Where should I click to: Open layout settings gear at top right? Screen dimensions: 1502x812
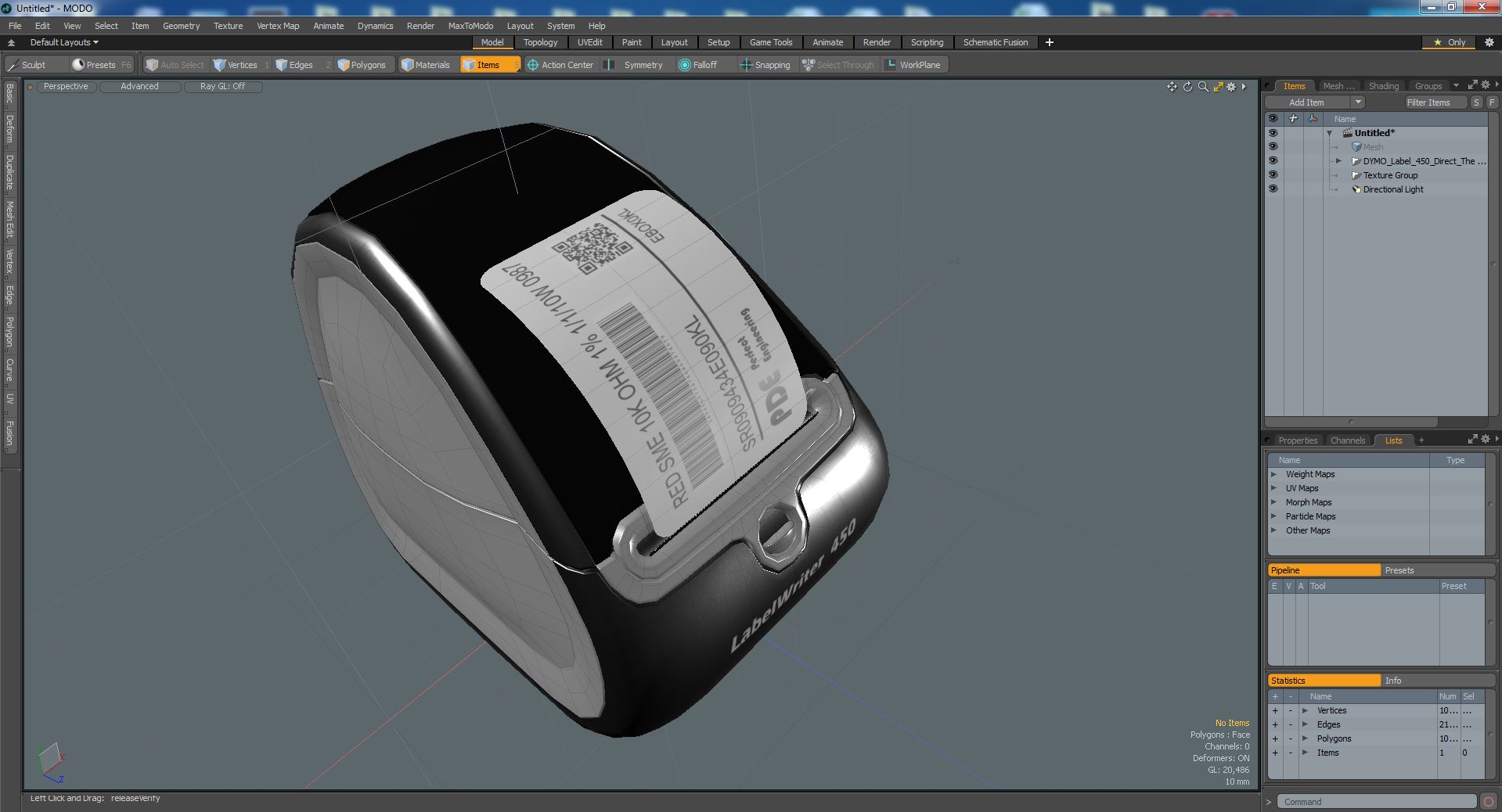1489,42
